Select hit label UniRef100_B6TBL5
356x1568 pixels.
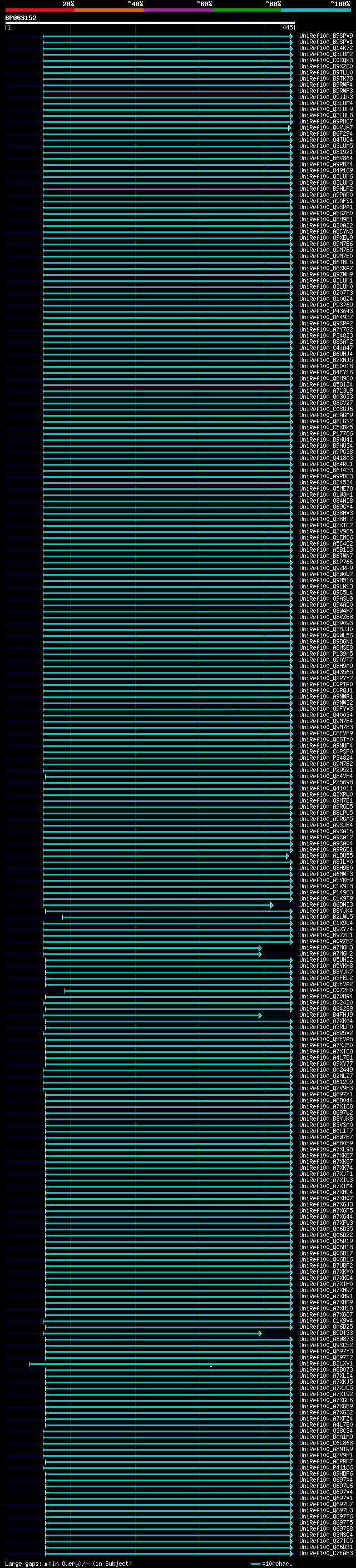[x=325, y=263]
